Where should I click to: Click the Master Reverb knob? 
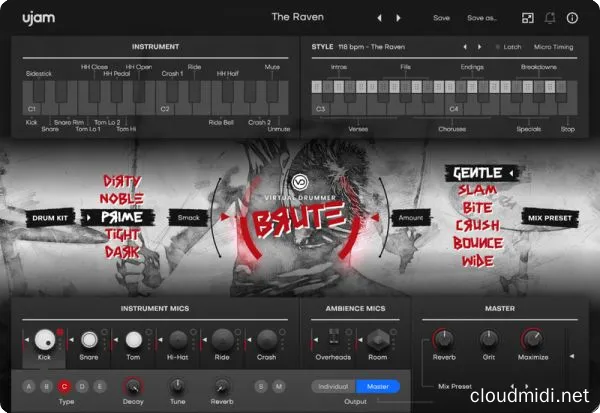coord(444,339)
